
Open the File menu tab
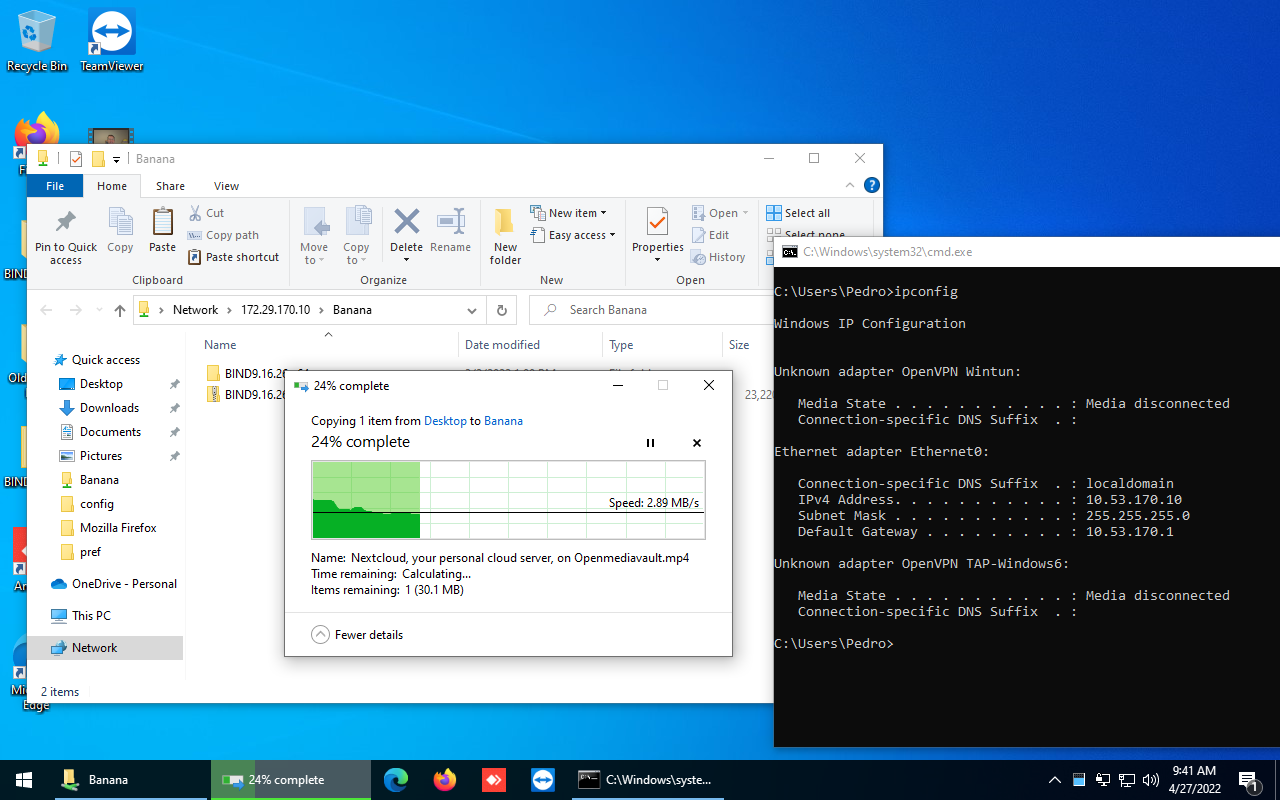pos(55,186)
